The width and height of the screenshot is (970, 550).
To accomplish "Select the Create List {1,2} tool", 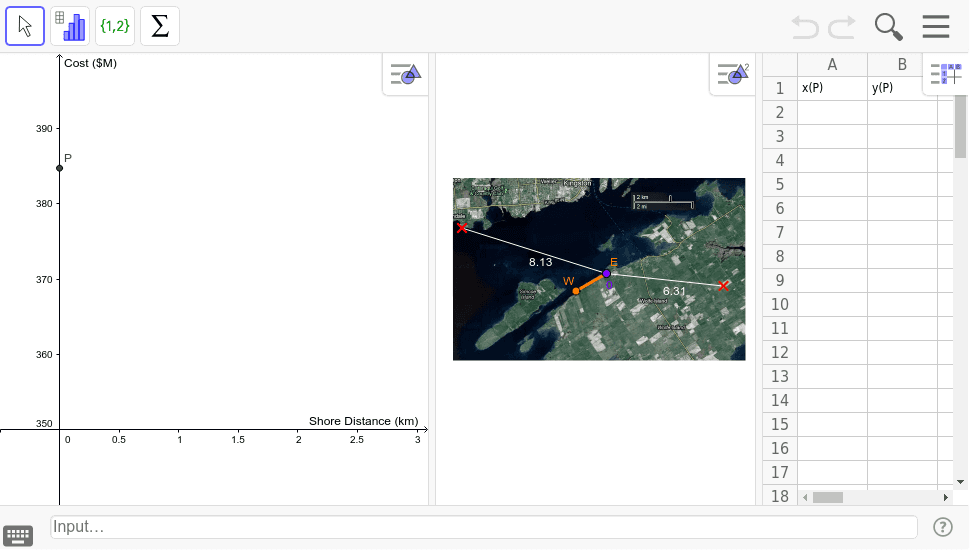I will coord(115,26).
